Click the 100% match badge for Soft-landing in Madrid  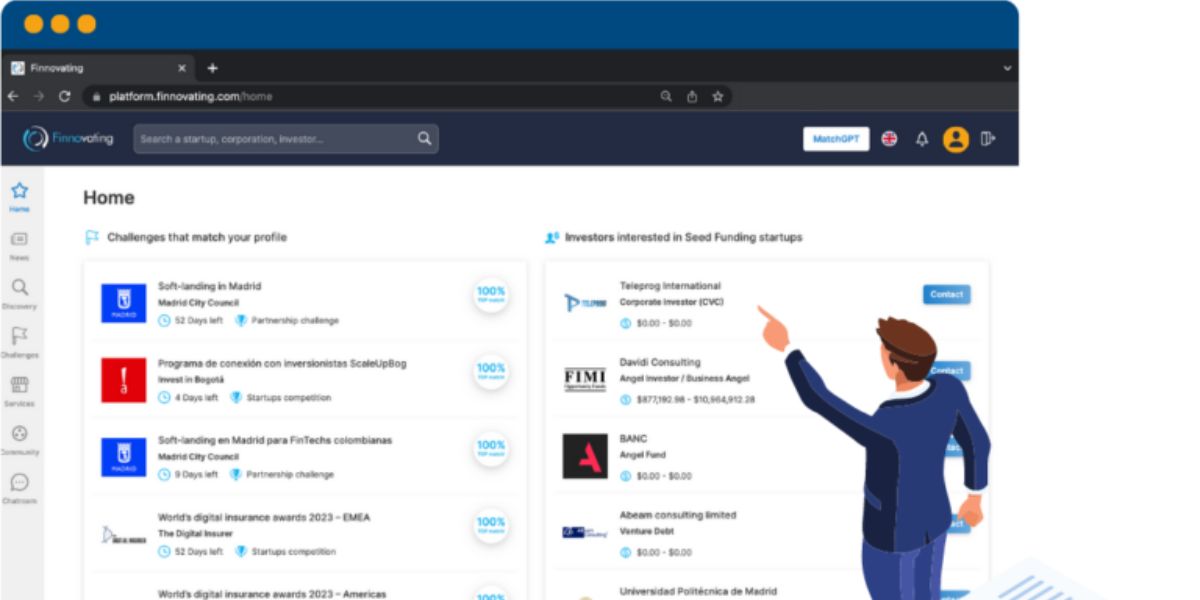tap(490, 295)
